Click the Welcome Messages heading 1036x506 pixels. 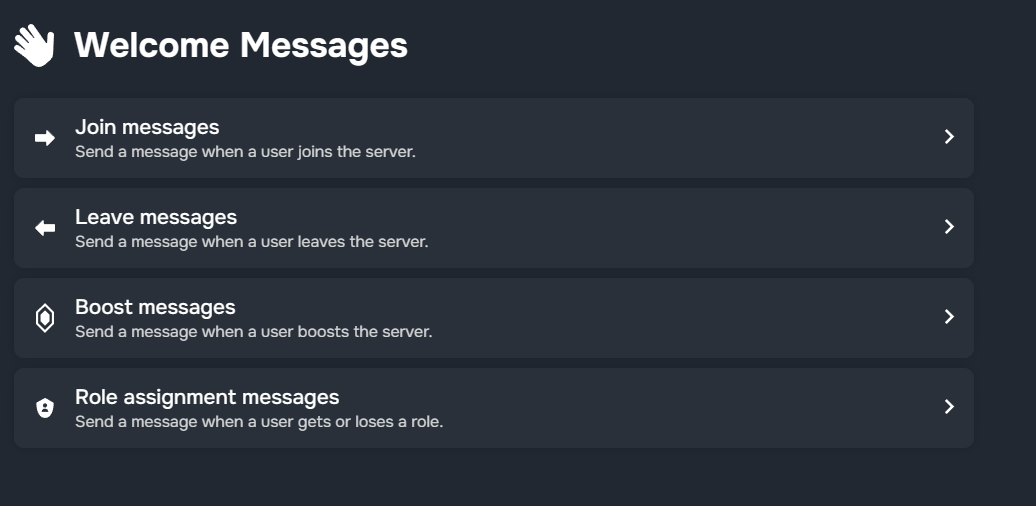pyautogui.click(x=241, y=46)
